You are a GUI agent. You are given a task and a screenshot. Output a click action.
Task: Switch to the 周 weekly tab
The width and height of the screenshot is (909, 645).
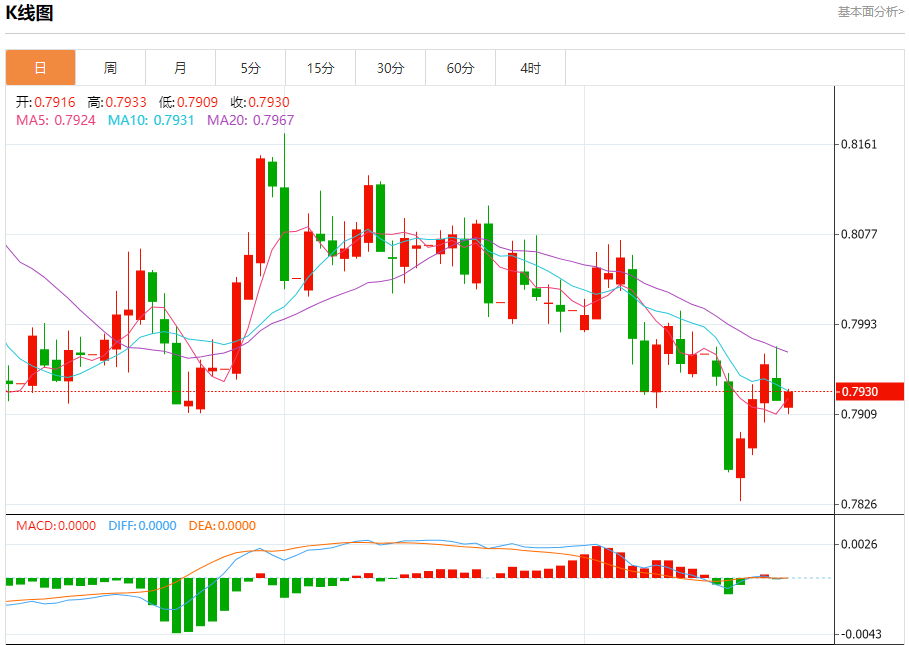click(x=110, y=68)
